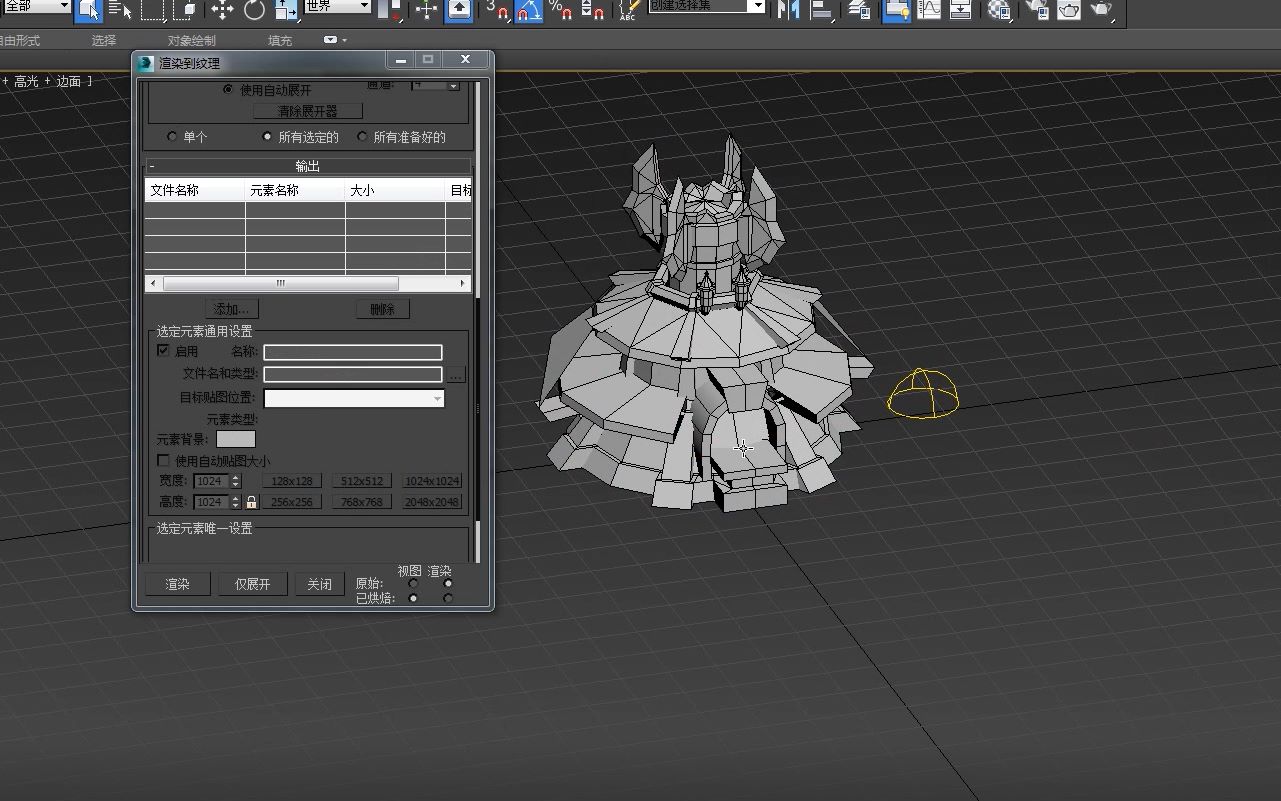The width and height of the screenshot is (1281, 801).
Task: Click the 1024x1024 size preset button
Action: pyautogui.click(x=432, y=480)
